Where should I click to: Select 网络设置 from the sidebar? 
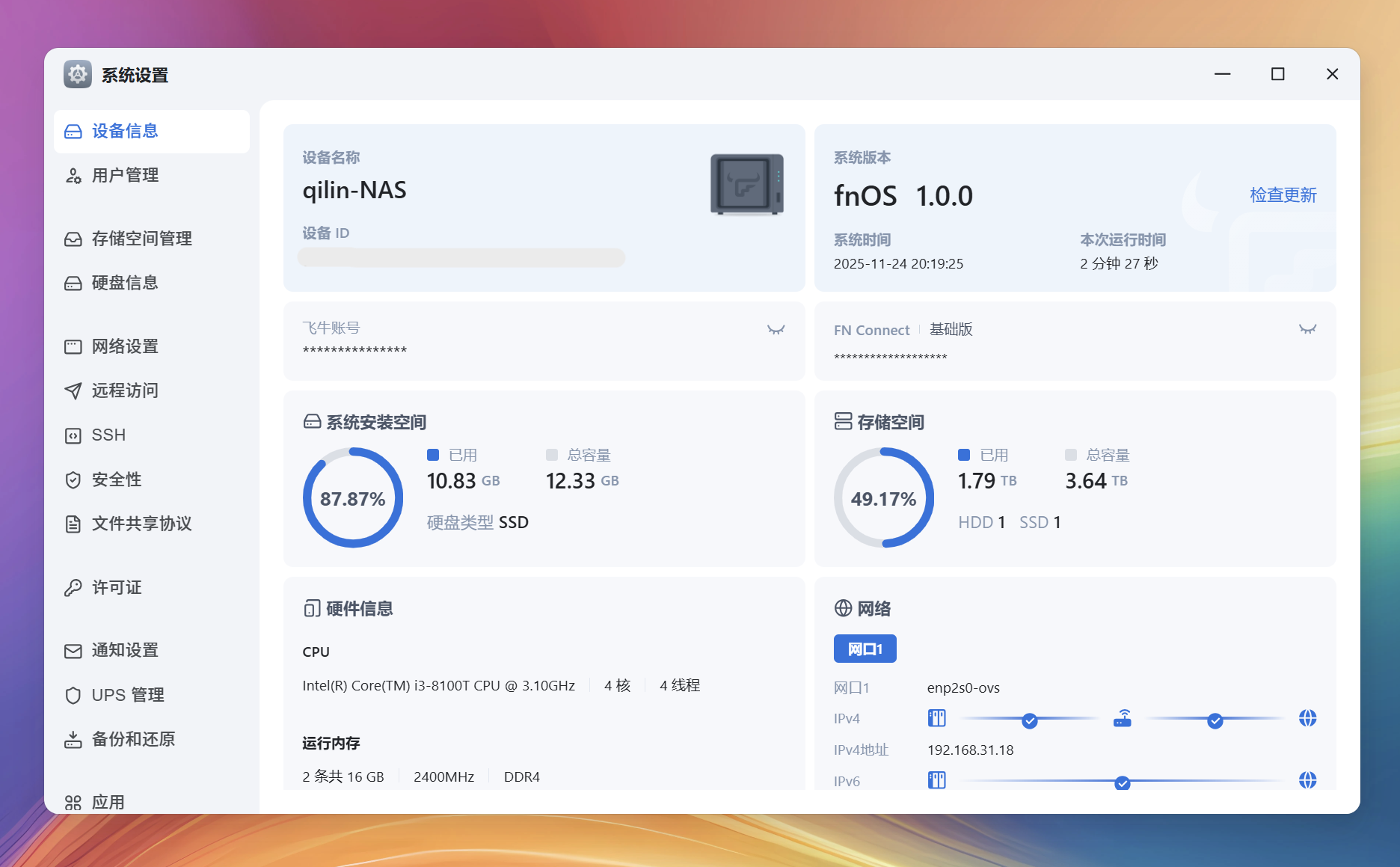(152, 347)
